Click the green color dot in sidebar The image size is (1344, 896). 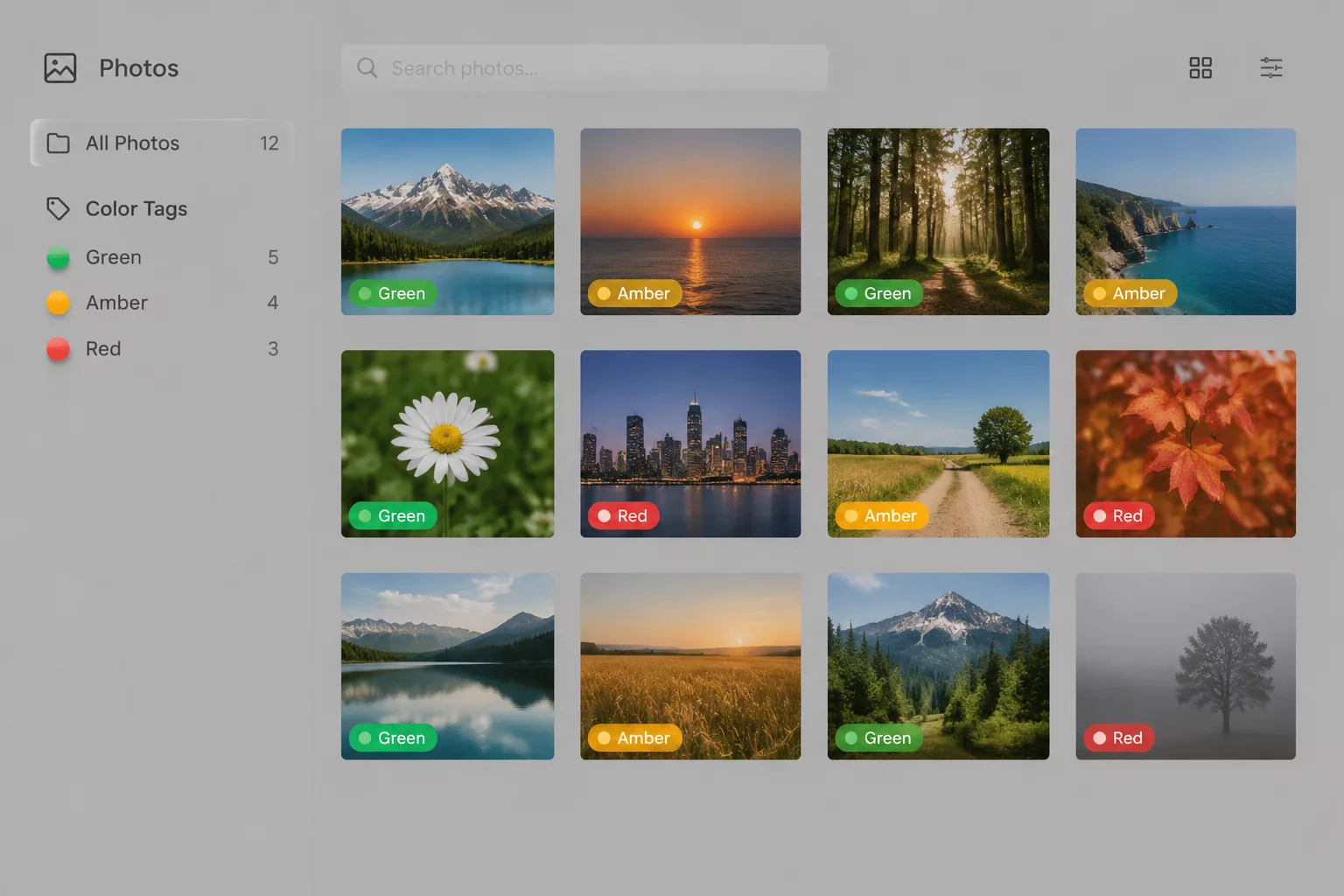coord(59,257)
